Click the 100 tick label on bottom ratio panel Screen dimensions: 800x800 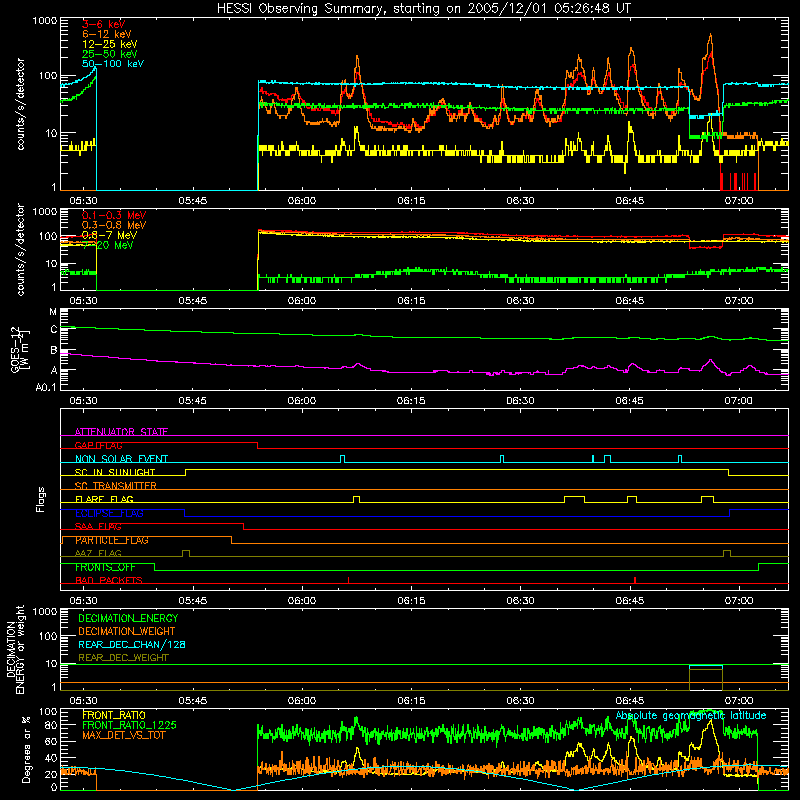pyautogui.click(x=48, y=711)
